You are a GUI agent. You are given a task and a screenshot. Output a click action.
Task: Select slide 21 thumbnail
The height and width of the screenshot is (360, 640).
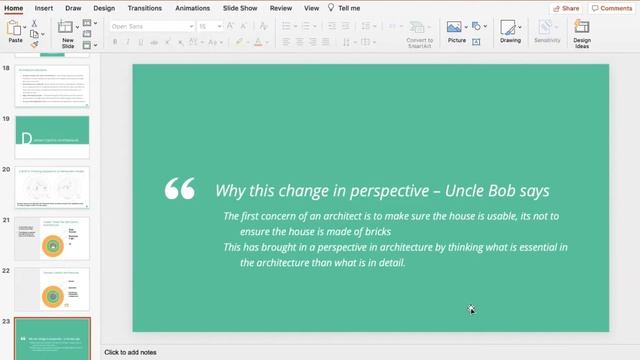coord(52,238)
